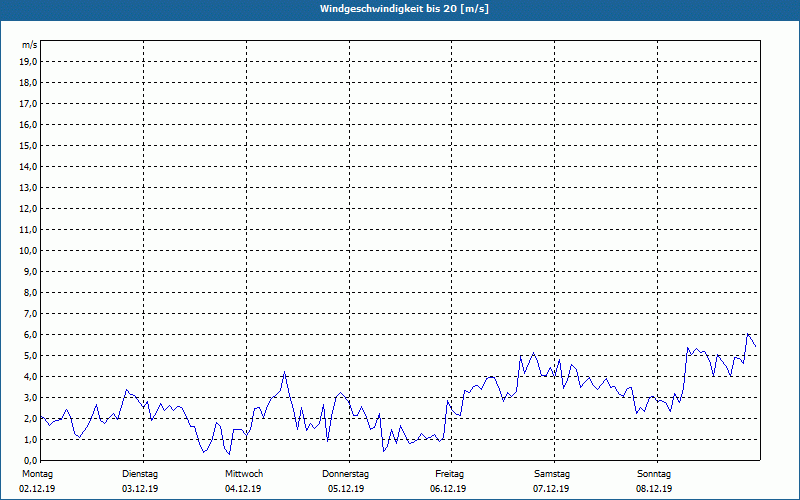The height and width of the screenshot is (500, 800).
Task: Click the 7,0 axis label
Action: [x=30, y=313]
